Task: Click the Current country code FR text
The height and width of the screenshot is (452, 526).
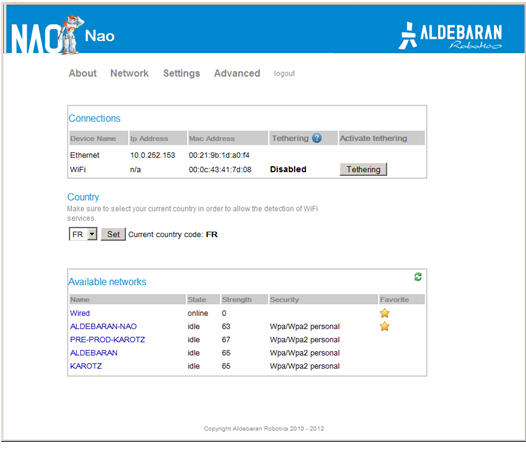Action: pyautogui.click(x=173, y=234)
